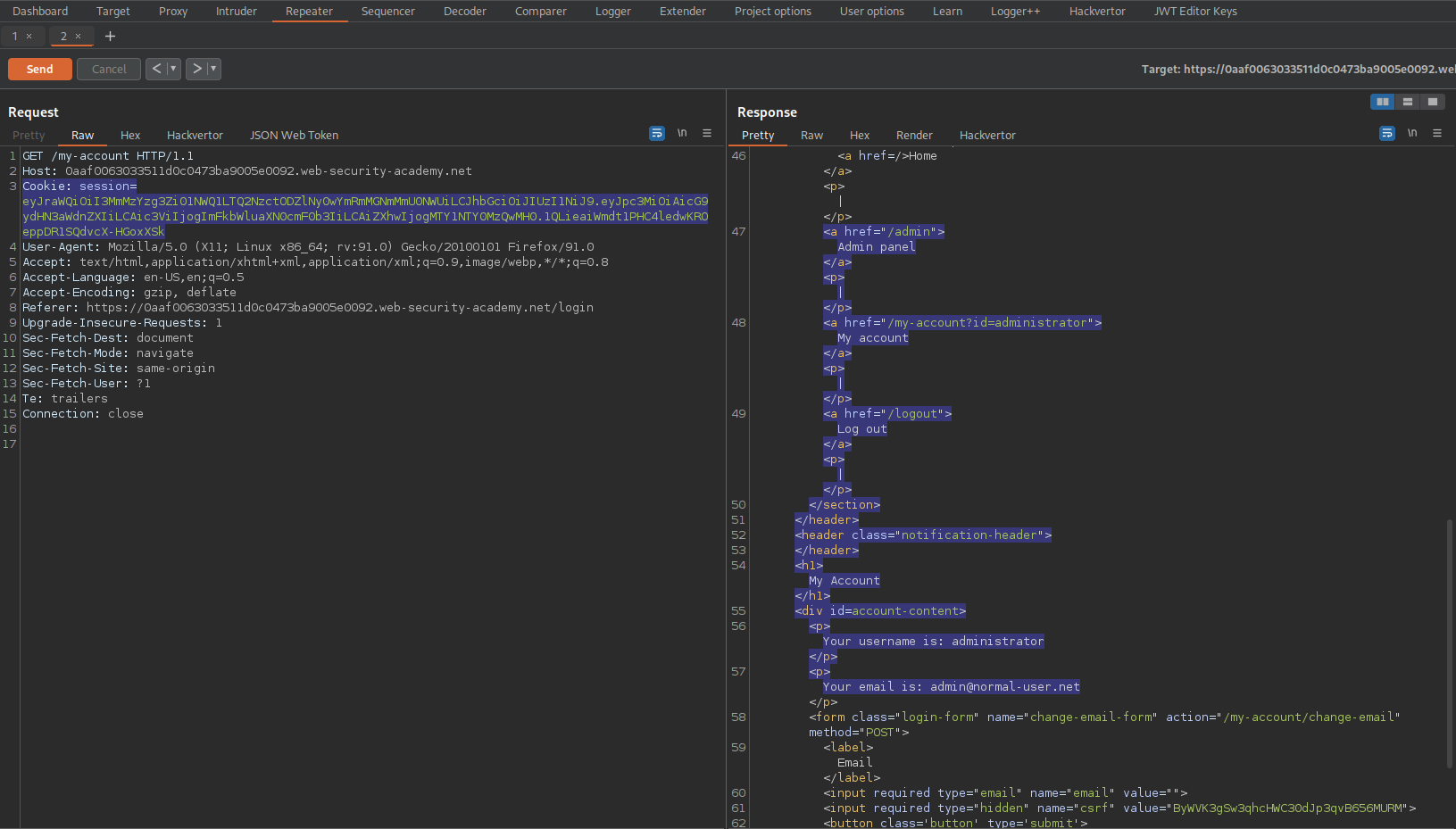The height and width of the screenshot is (829, 1456).
Task: Open the Extender tab
Action: pos(683,12)
